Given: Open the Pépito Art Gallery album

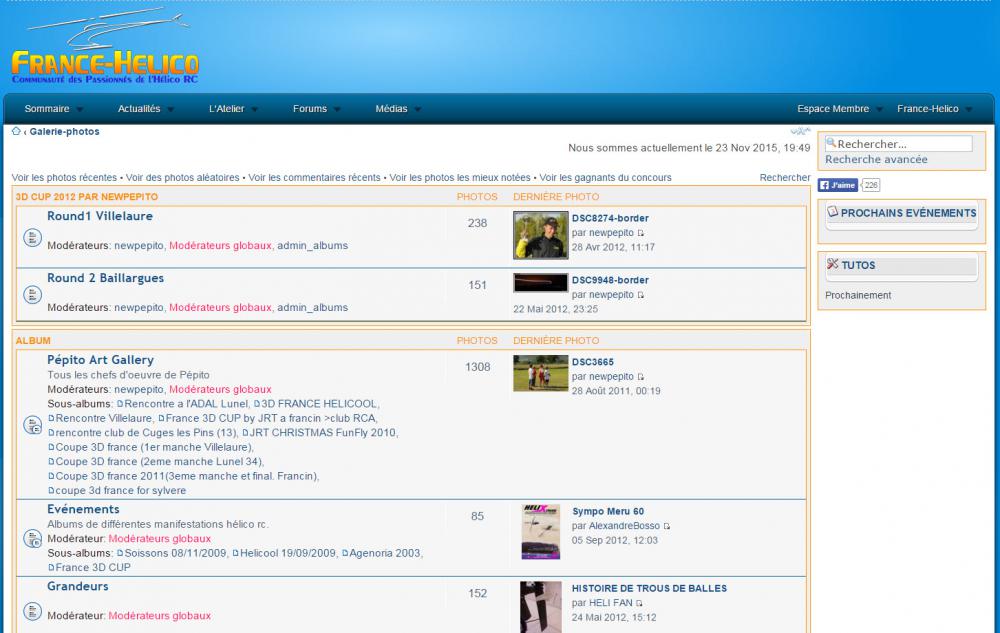Looking at the screenshot, I should pos(100,360).
